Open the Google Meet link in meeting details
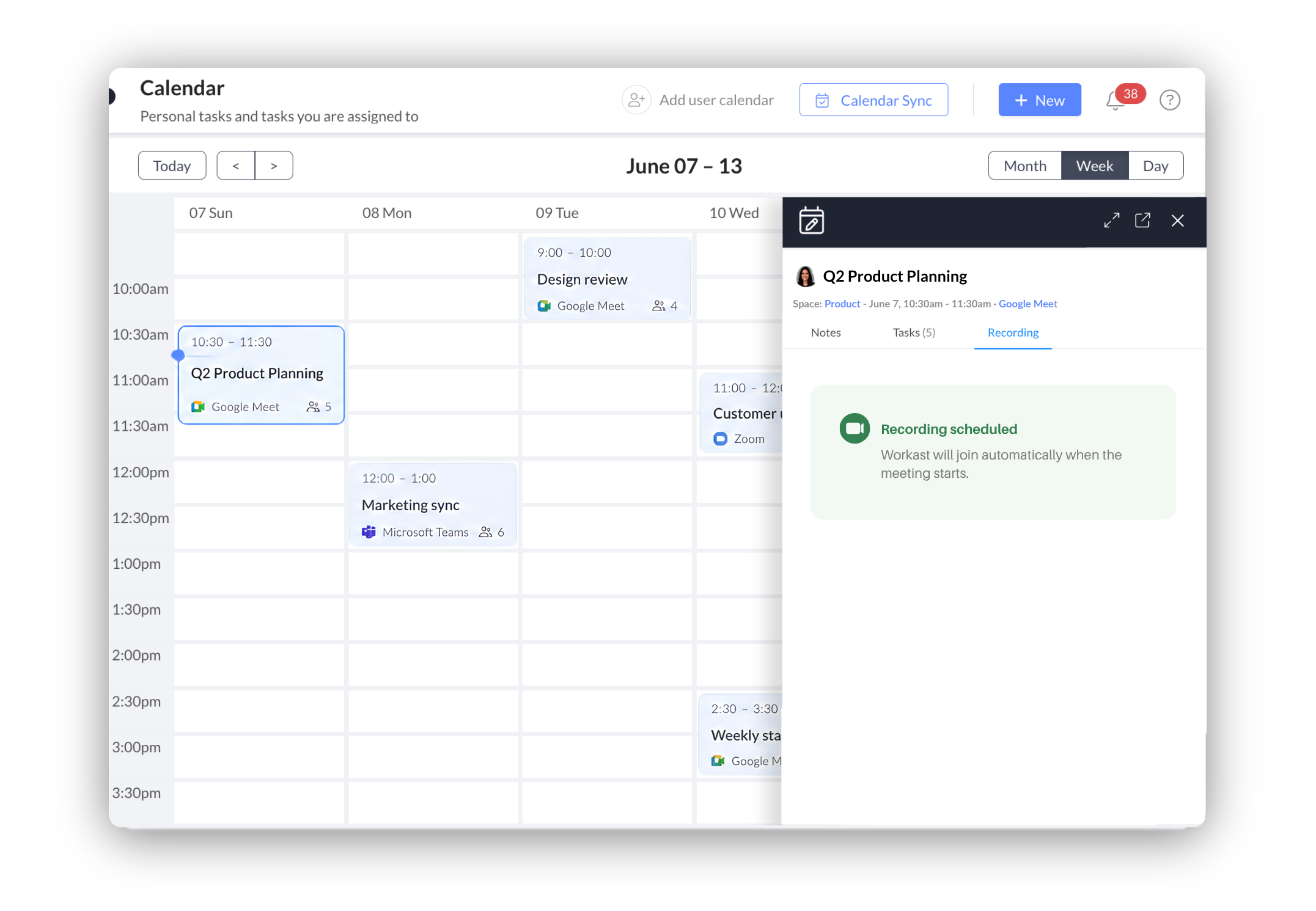Viewport: 1316px width, 911px height. (x=1027, y=304)
